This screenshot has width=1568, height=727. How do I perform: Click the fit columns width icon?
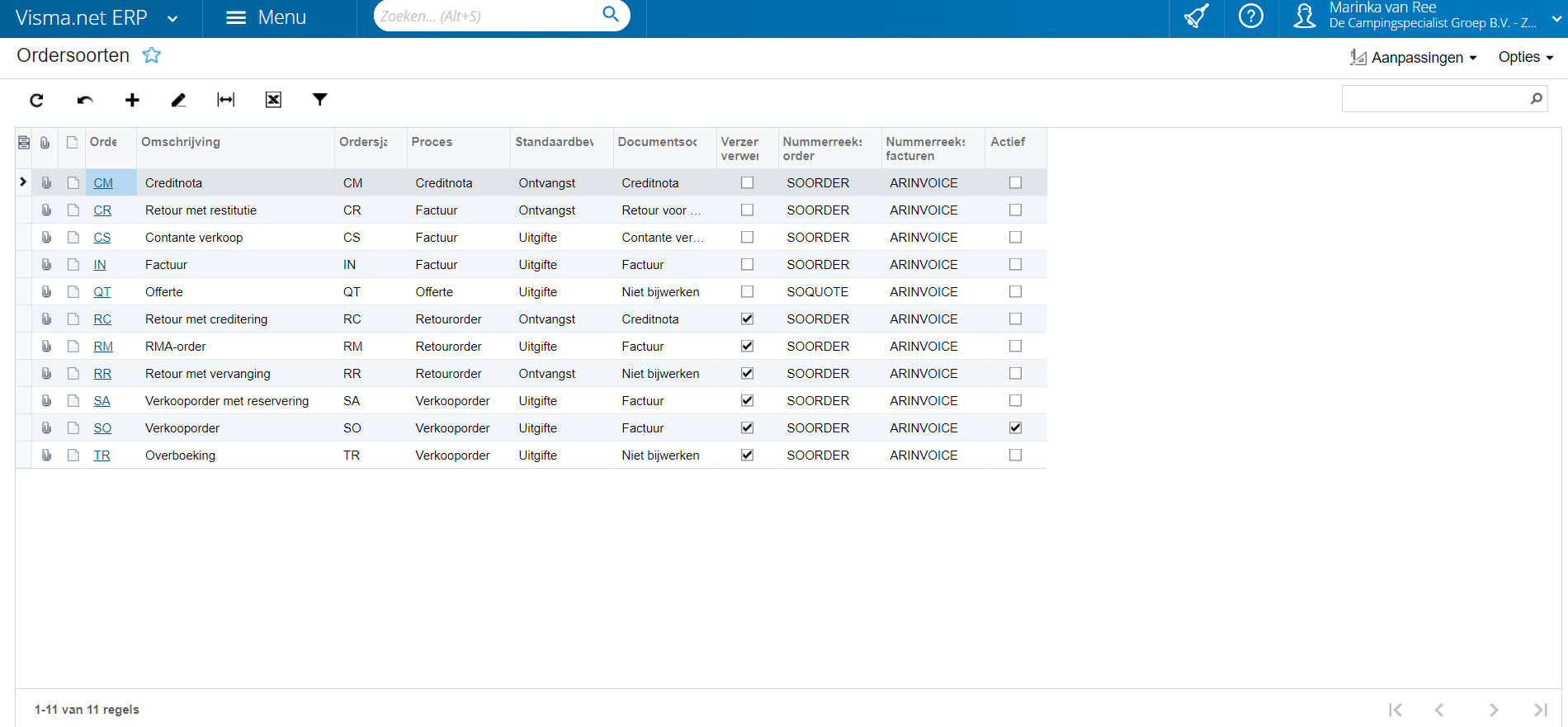pyautogui.click(x=225, y=100)
